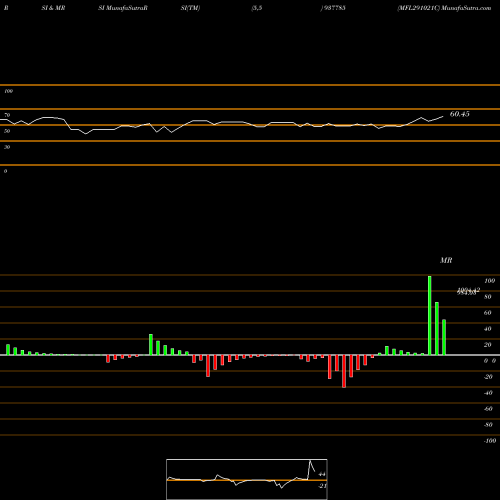
Task: Click the SI(TM) header text
Action: (x=190, y=8)
